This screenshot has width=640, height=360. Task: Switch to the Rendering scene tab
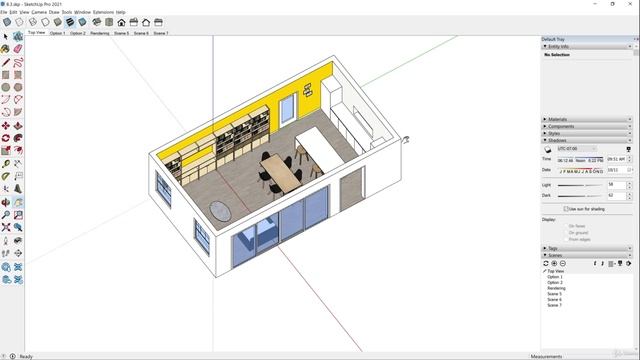click(x=100, y=33)
